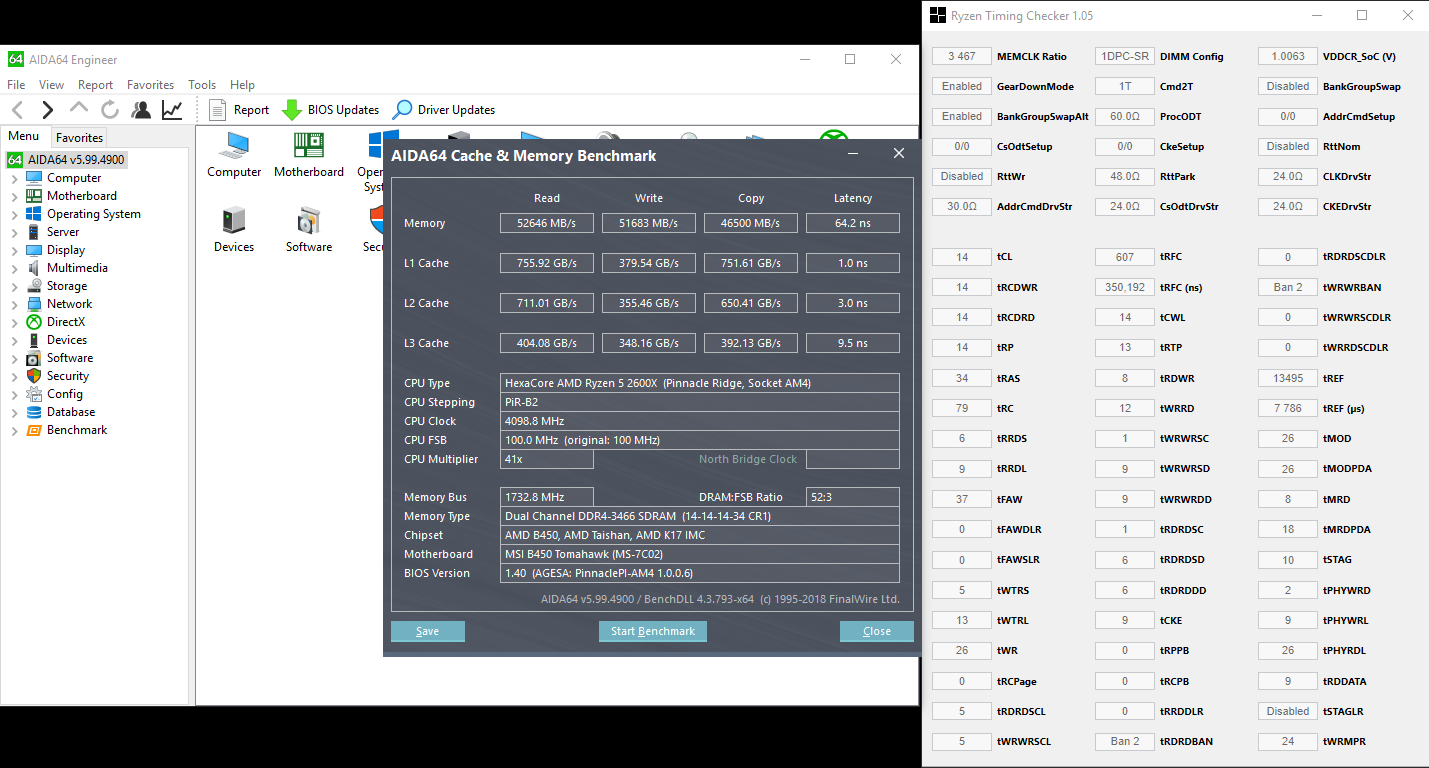The height and width of the screenshot is (768, 1429).
Task: Expand the Operating System tree node
Action: [x=14, y=214]
